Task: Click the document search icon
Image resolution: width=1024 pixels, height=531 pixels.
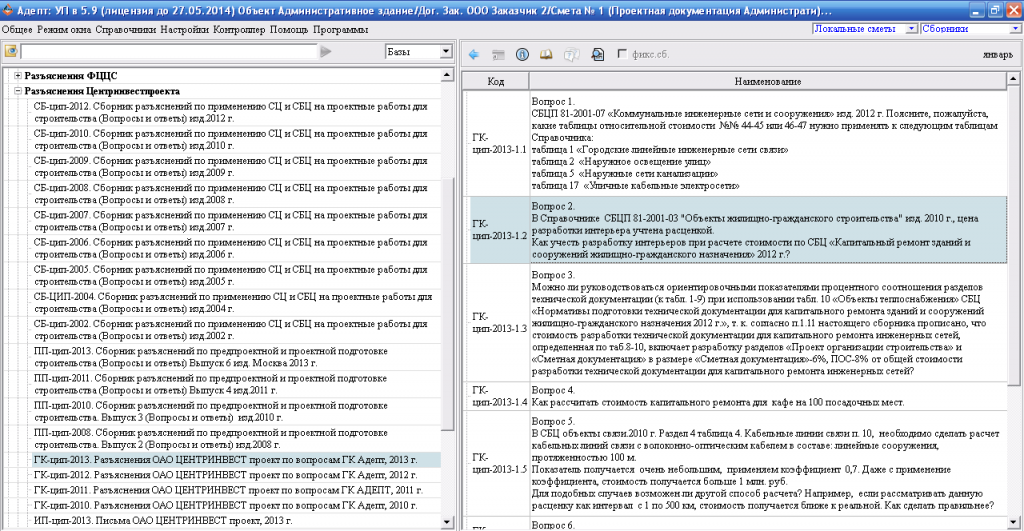Action: [597, 55]
